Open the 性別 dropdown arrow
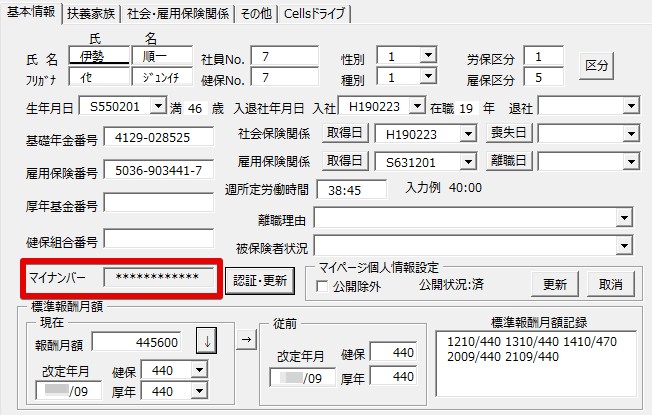Viewport: 652px width, 415px height. [x=428, y=55]
